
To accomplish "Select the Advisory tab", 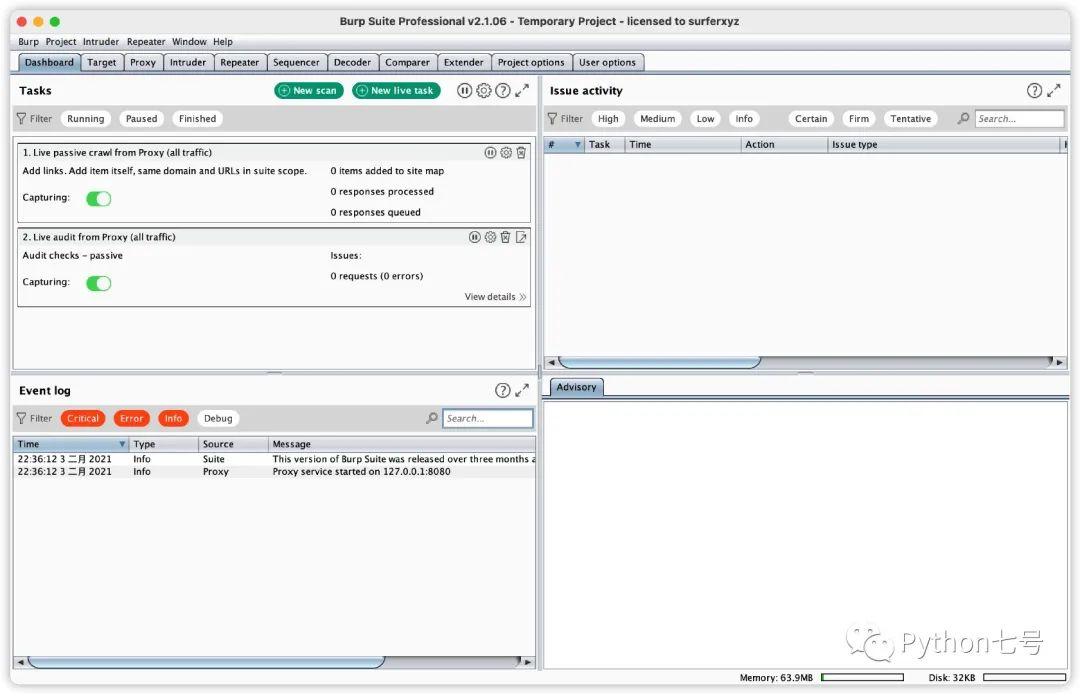I will pos(576,387).
